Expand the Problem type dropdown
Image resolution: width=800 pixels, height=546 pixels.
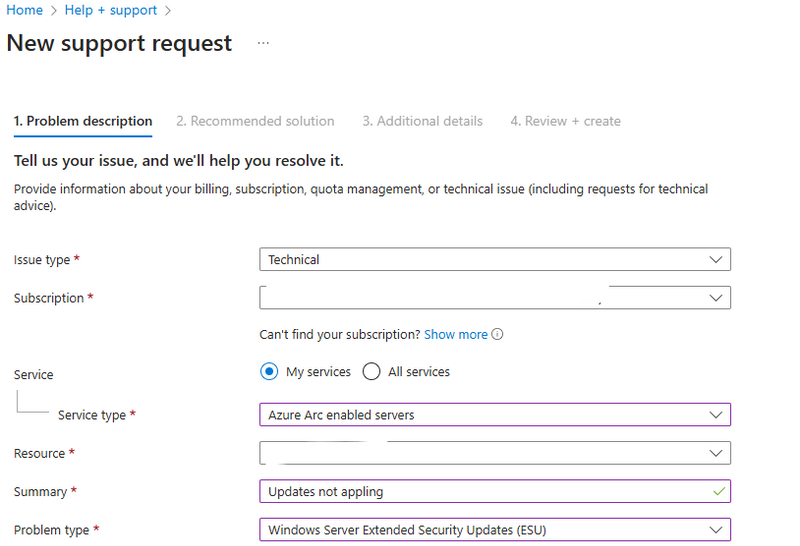click(x=494, y=530)
